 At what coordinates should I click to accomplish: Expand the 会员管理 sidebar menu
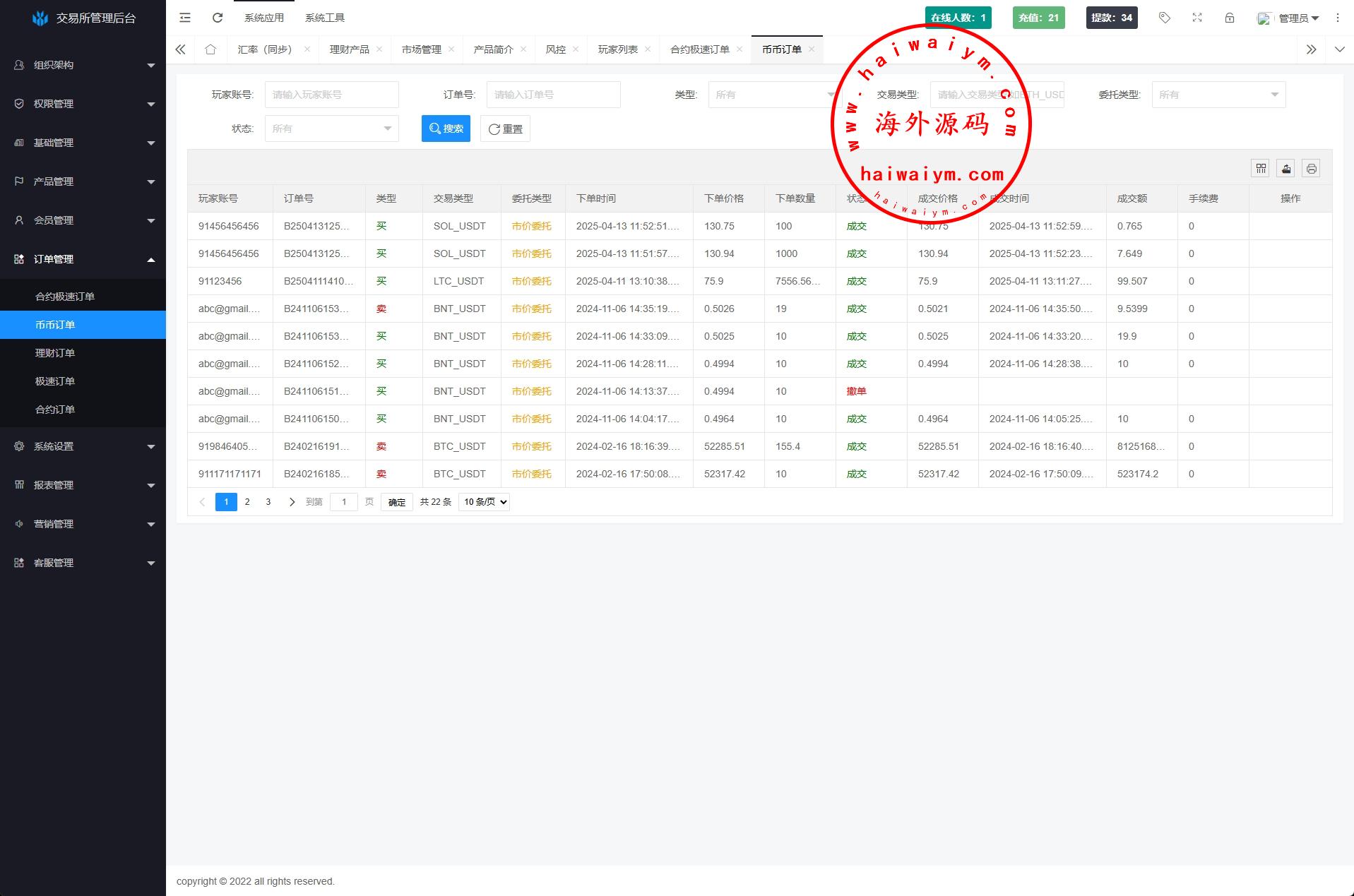coord(83,220)
